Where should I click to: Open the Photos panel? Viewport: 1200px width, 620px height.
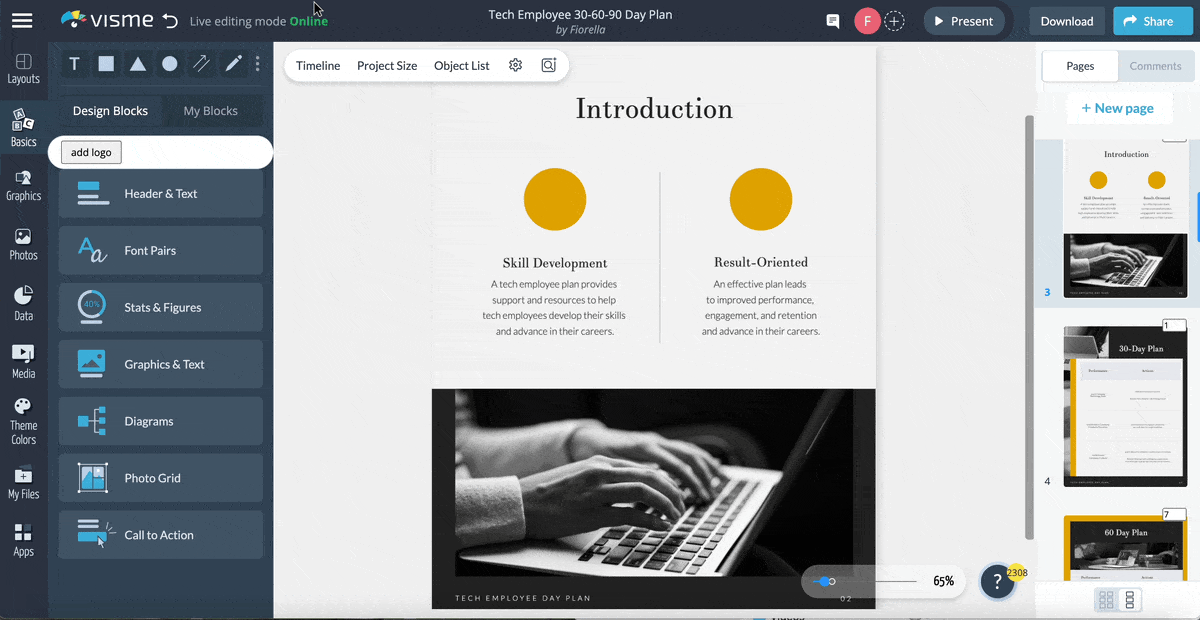(23, 243)
